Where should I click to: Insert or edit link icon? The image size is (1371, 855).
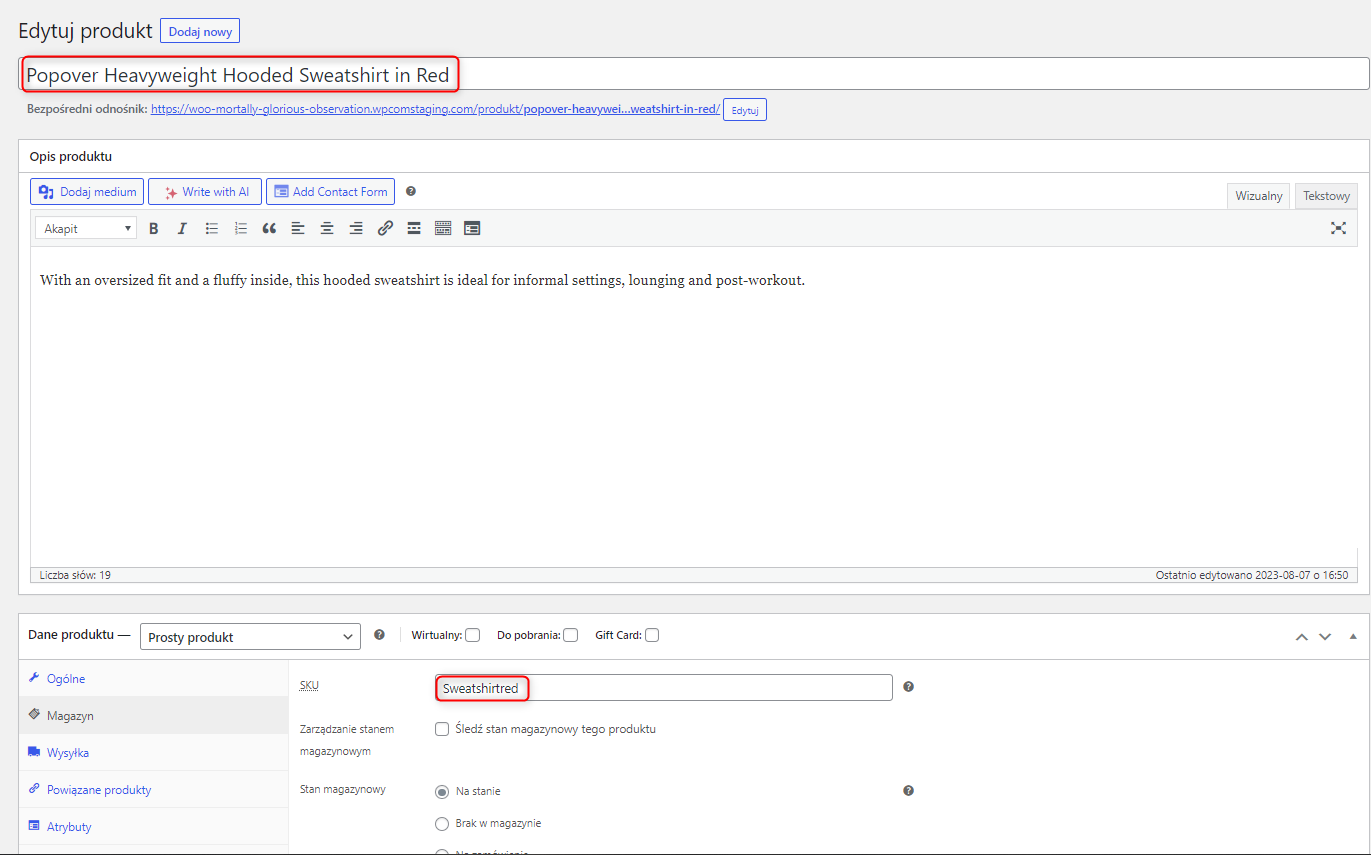(x=385, y=228)
